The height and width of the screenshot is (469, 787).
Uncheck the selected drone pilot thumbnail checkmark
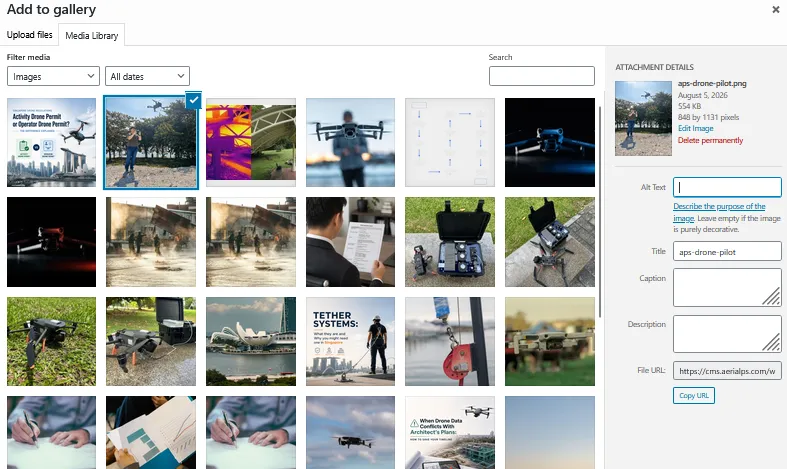(x=193, y=100)
